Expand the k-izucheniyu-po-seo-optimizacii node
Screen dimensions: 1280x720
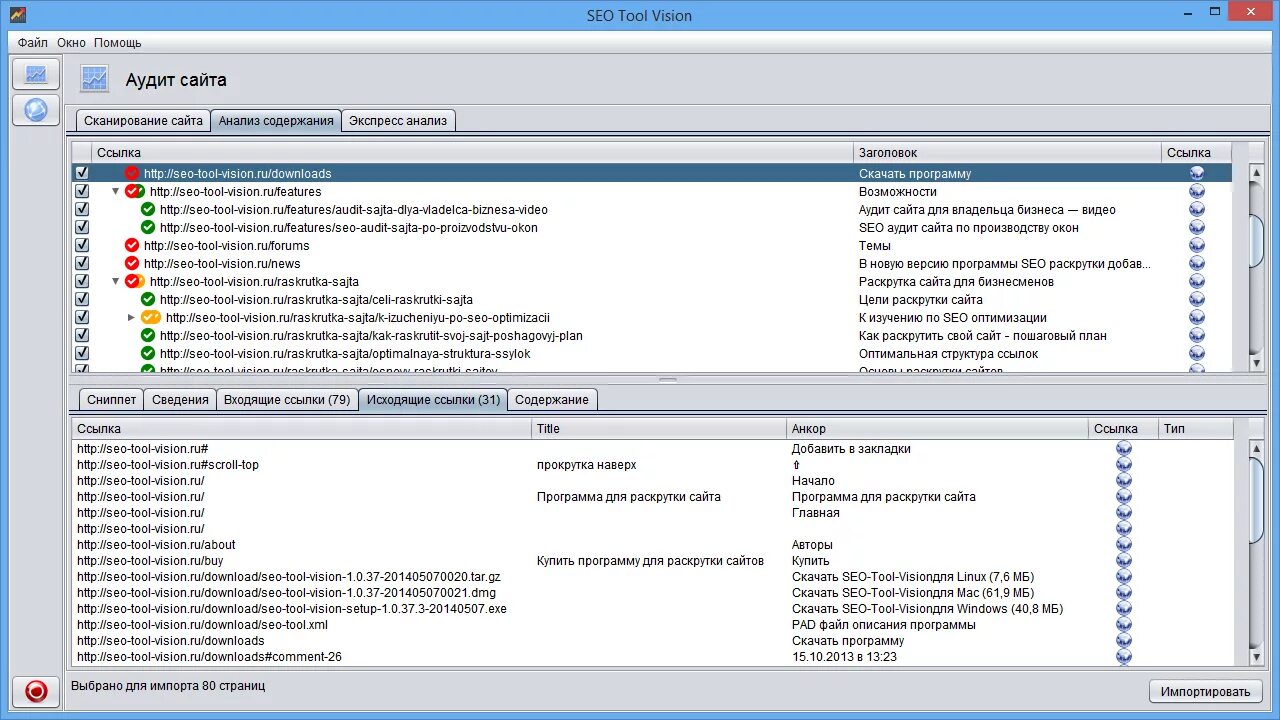(x=131, y=317)
